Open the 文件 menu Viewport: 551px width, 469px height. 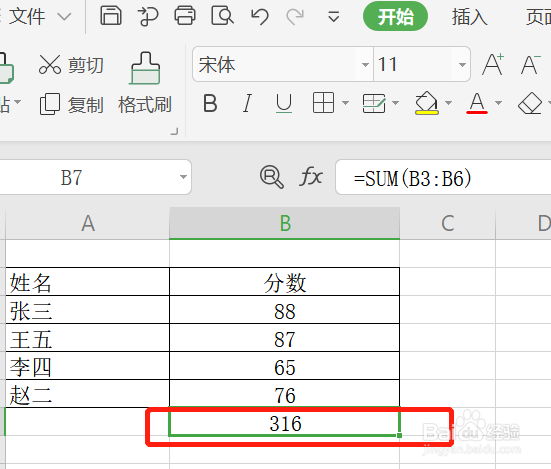click(27, 16)
